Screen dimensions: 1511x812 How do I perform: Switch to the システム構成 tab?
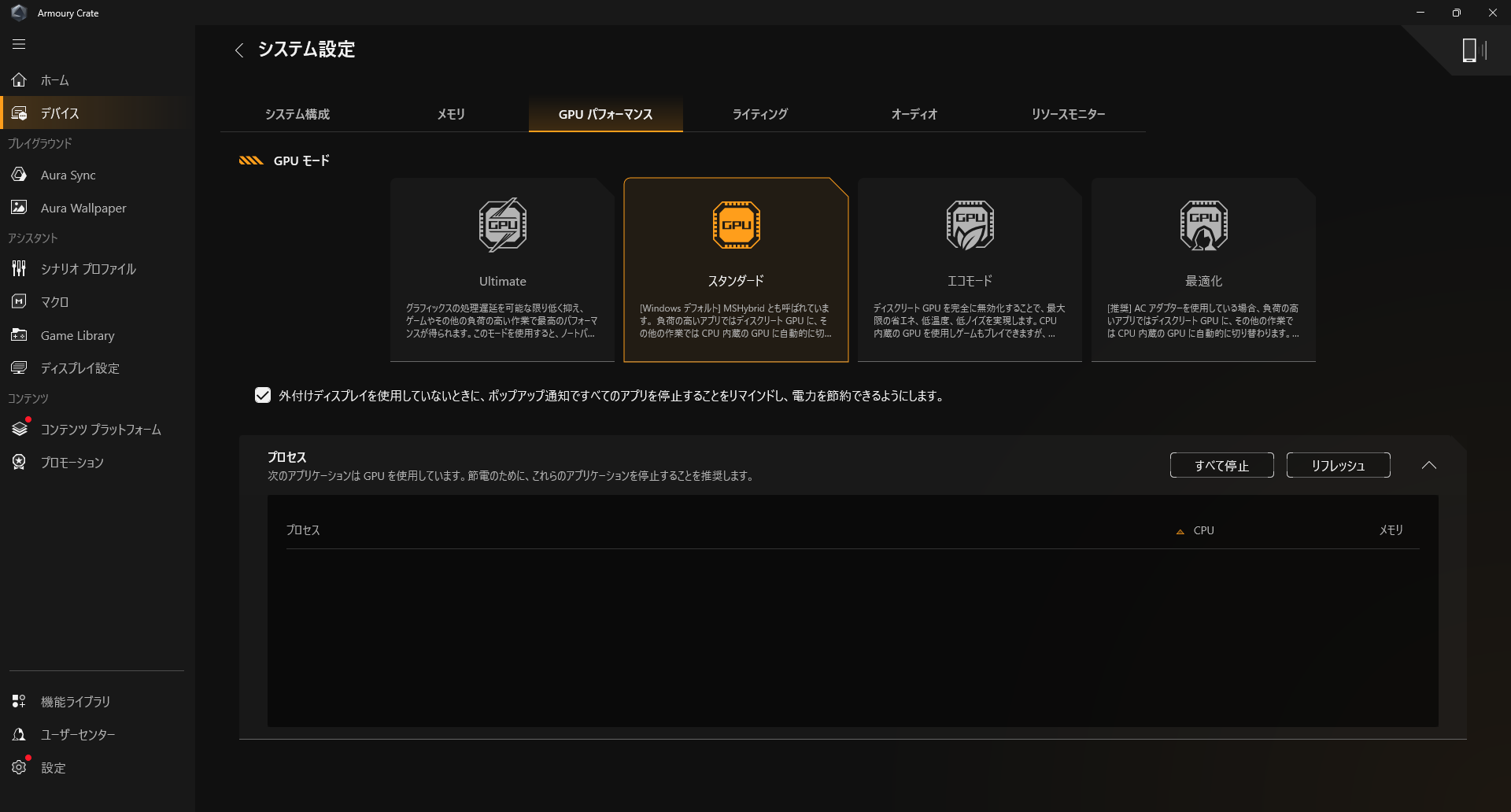point(297,114)
